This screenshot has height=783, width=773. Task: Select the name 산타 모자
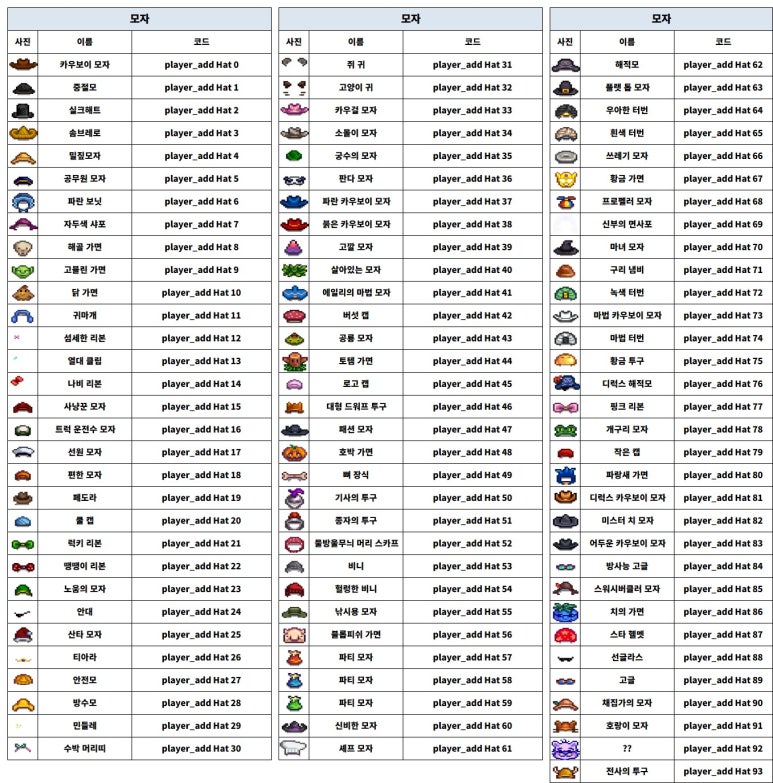pos(84,635)
